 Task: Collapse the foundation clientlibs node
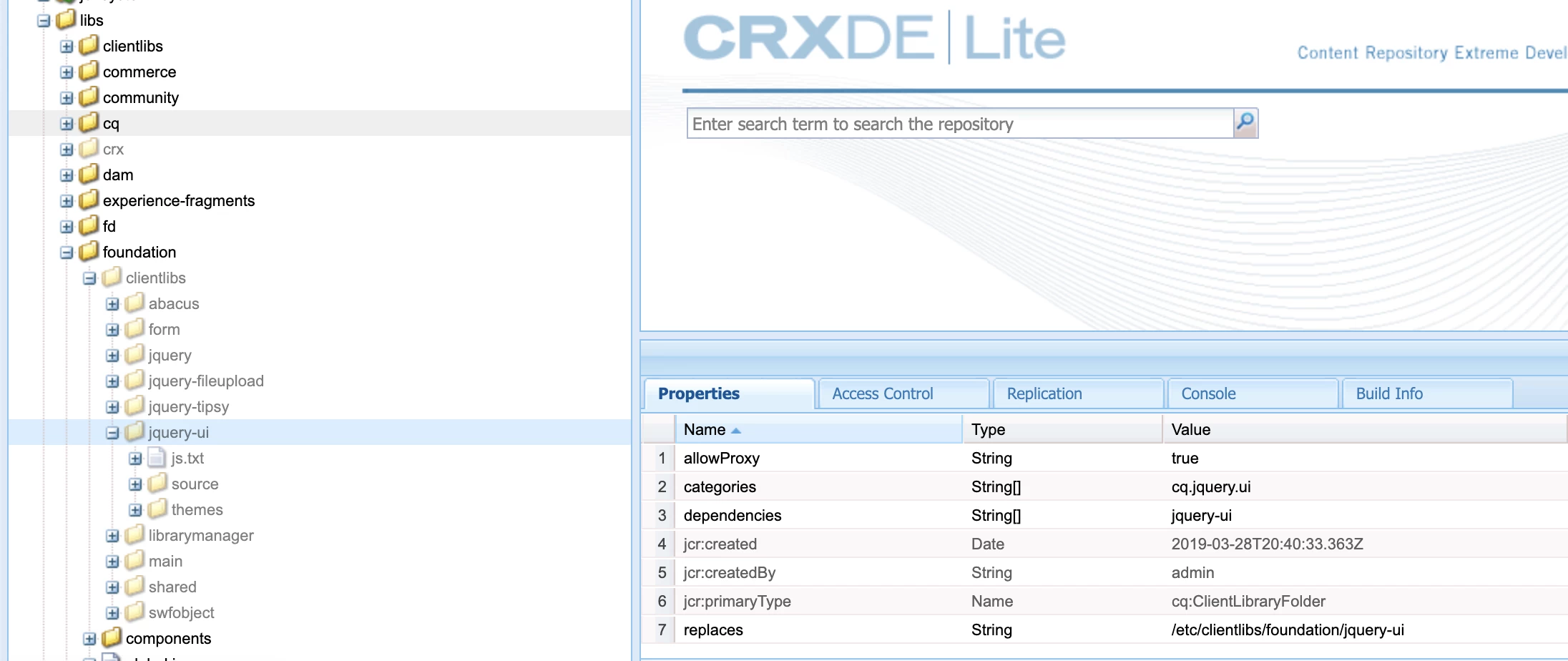[89, 278]
